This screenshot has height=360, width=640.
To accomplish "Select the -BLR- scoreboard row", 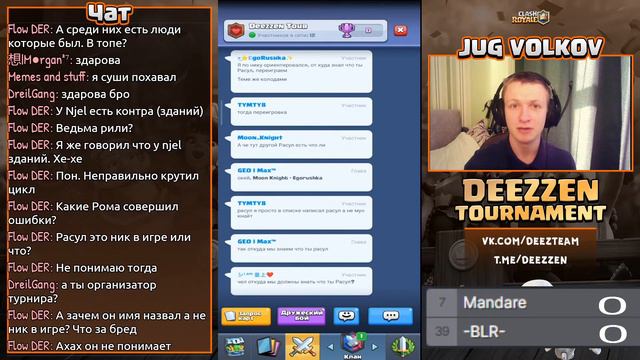I will pyautogui.click(x=533, y=332).
